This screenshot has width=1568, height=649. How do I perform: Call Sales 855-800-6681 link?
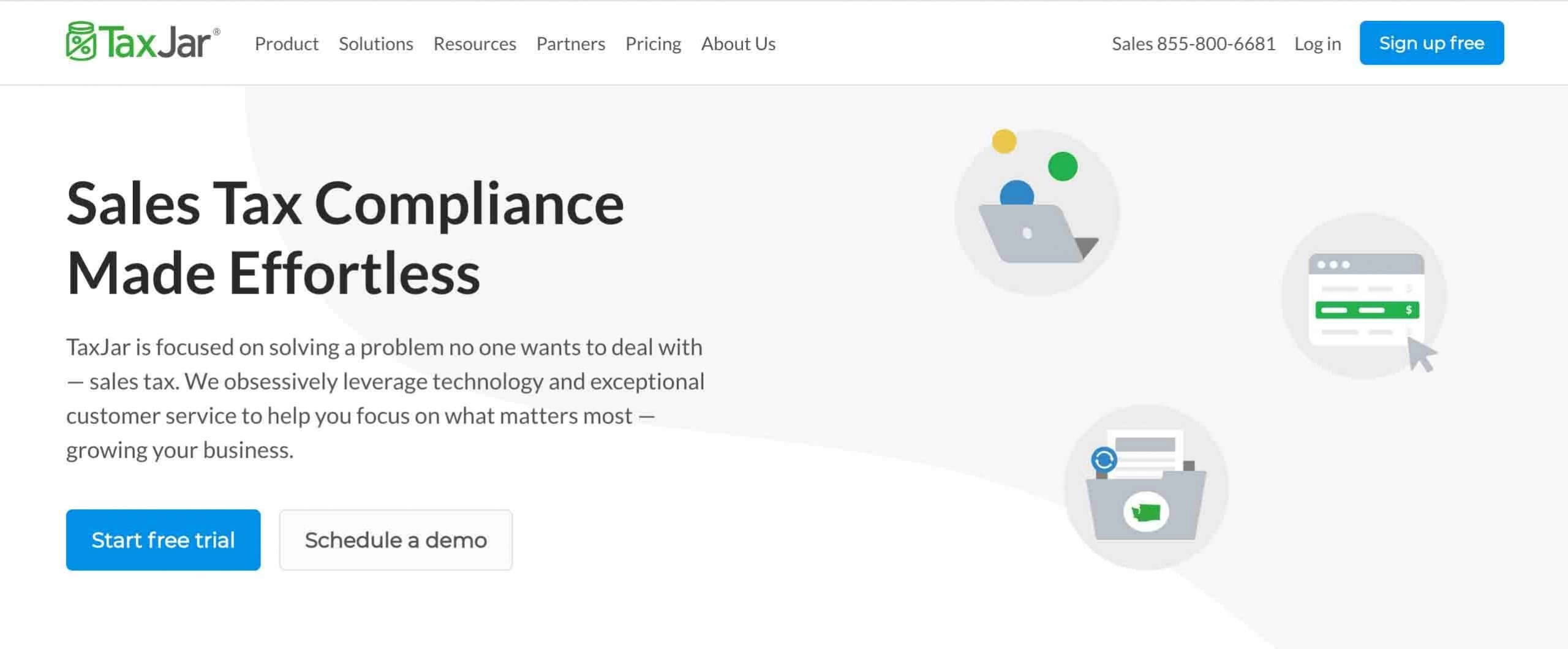point(1194,44)
